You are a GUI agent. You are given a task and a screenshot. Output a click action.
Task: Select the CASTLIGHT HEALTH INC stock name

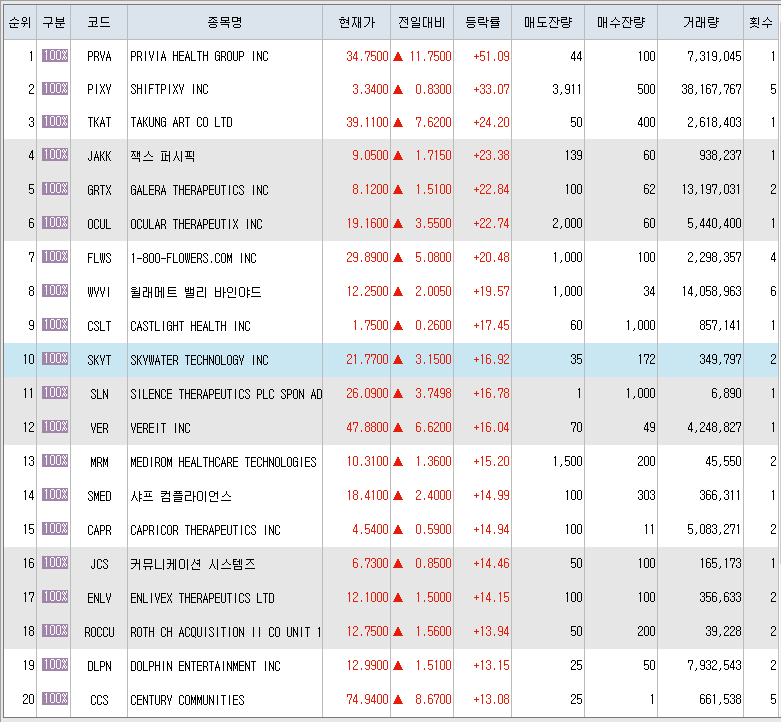(190, 326)
